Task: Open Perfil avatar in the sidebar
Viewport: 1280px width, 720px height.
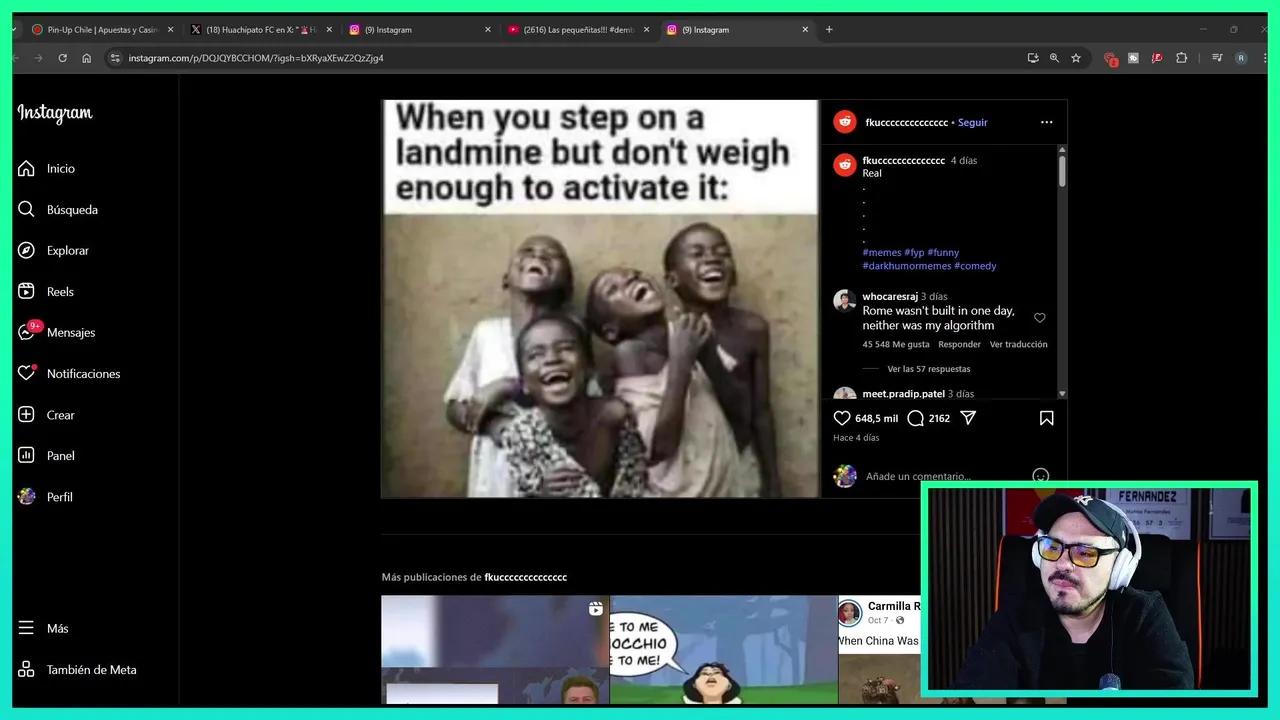Action: click(27, 496)
